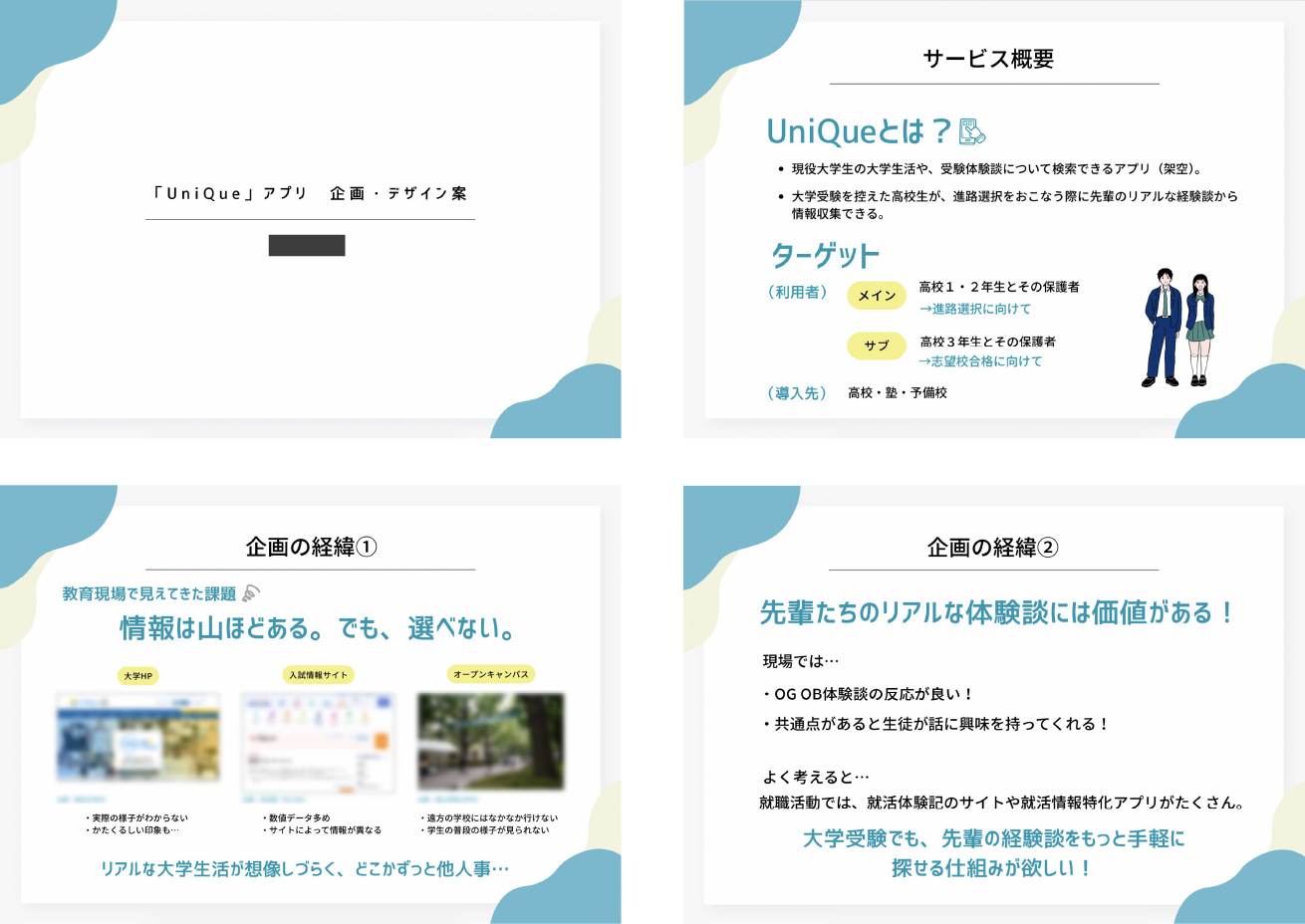Viewport: 1305px width, 924px height.
Task: Click the line 探せる仕組みが欲しい！
Action: pos(993,868)
